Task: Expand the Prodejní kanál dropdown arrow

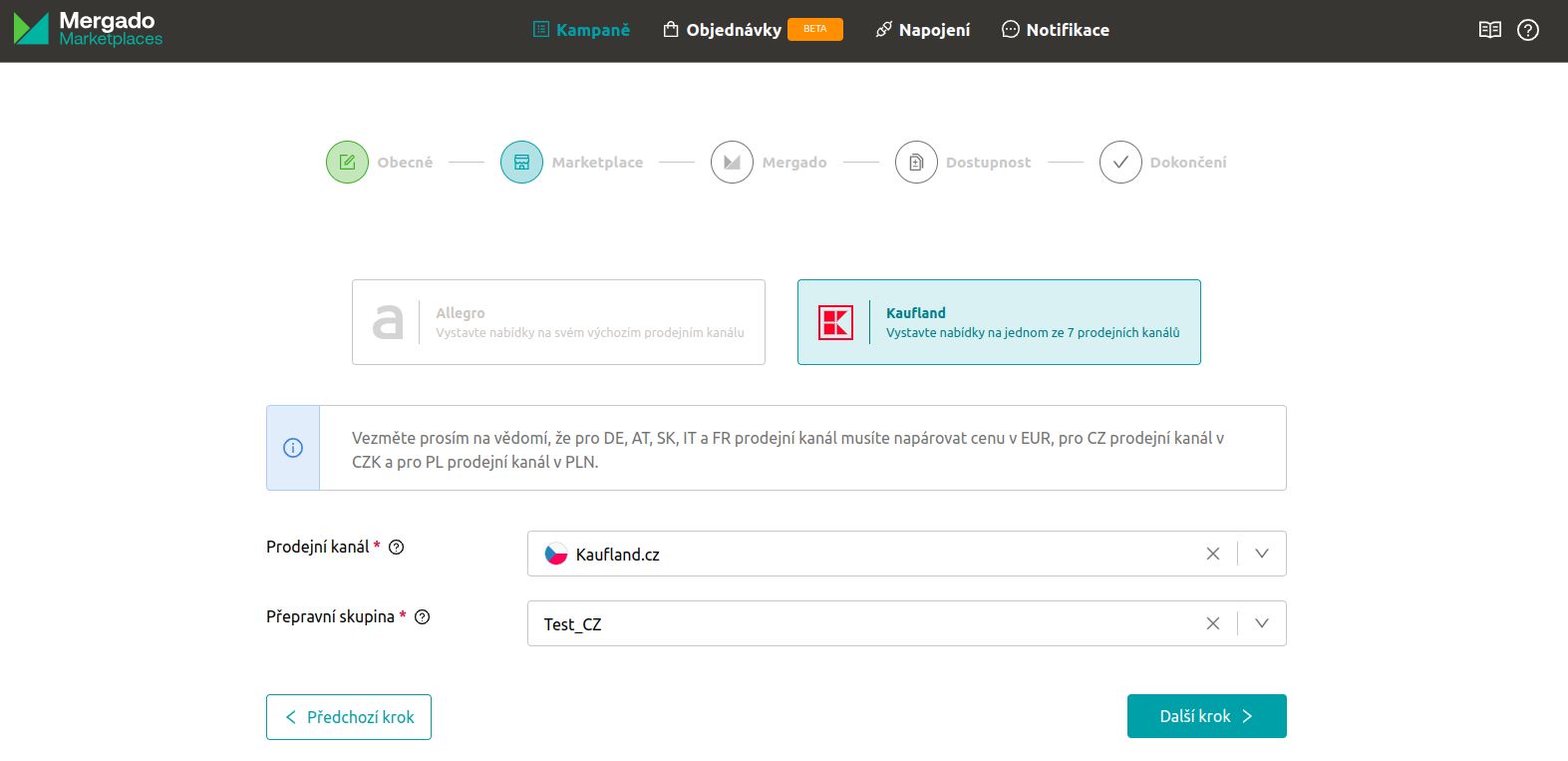Action: pos(1261,555)
